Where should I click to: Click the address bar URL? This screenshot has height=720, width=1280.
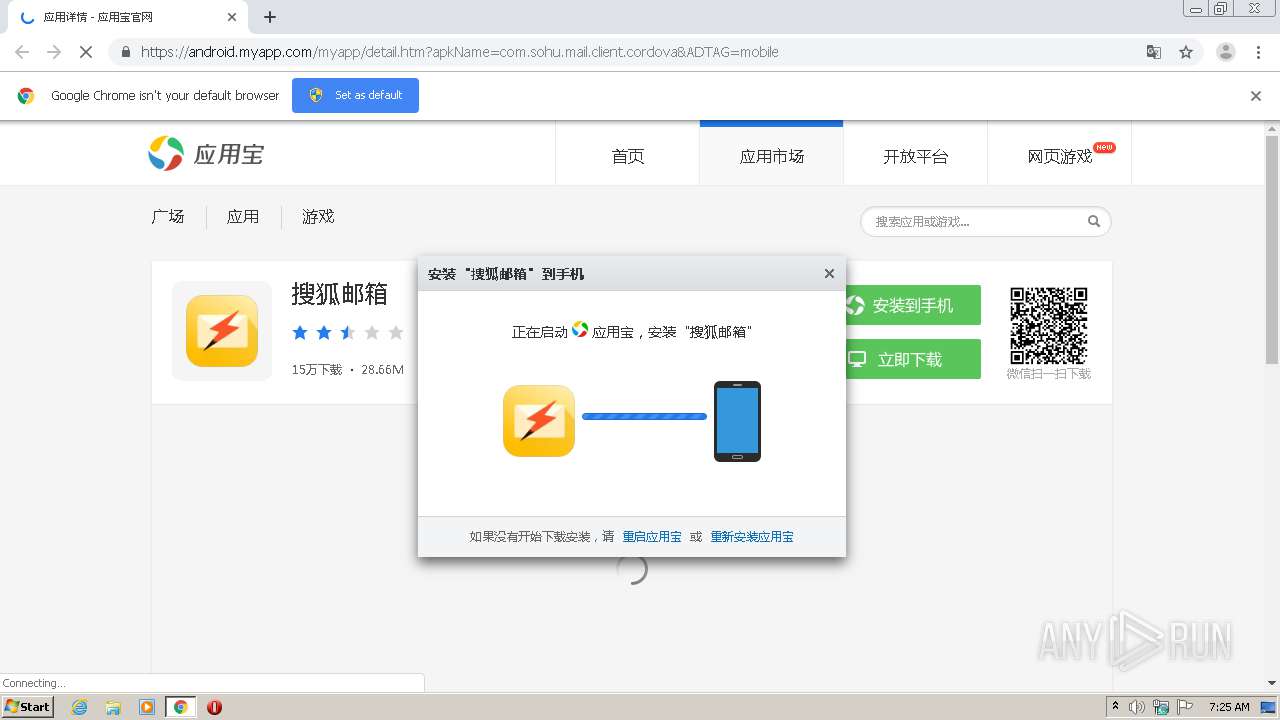tap(459, 52)
